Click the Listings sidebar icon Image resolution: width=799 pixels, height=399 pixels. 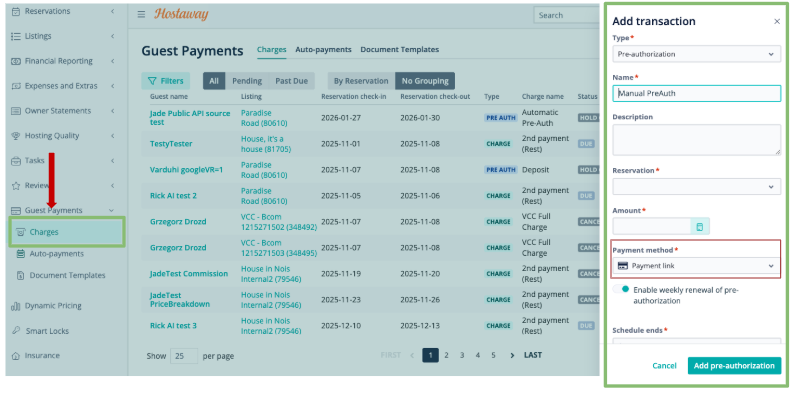(16, 36)
